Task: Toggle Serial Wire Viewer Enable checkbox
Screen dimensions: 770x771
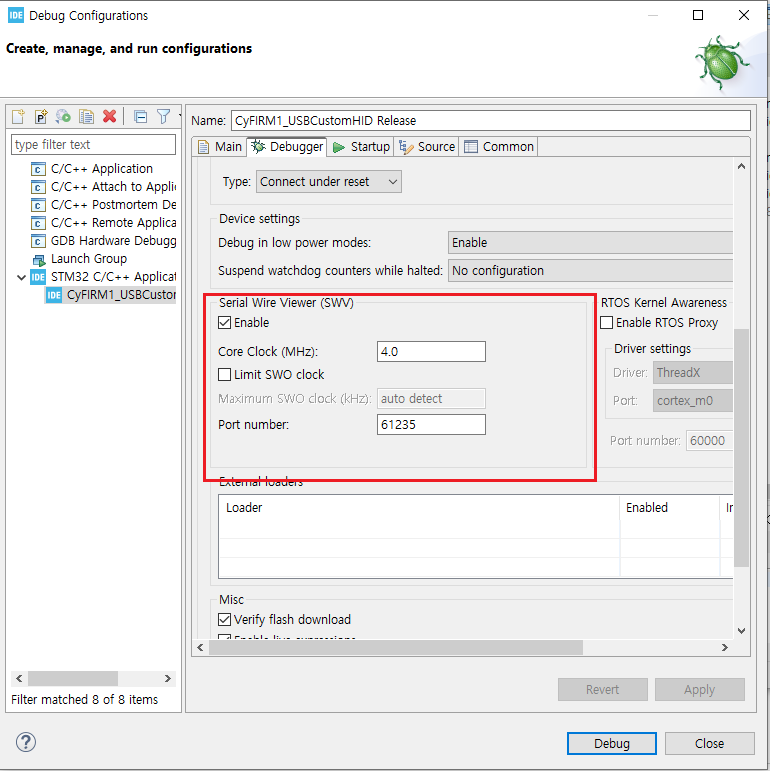Action: tap(225, 323)
